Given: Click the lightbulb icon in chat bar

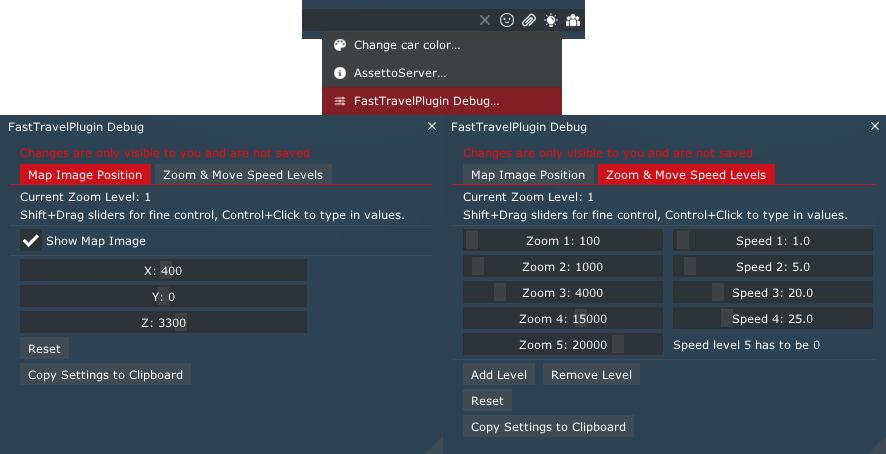Looking at the screenshot, I should 551,20.
